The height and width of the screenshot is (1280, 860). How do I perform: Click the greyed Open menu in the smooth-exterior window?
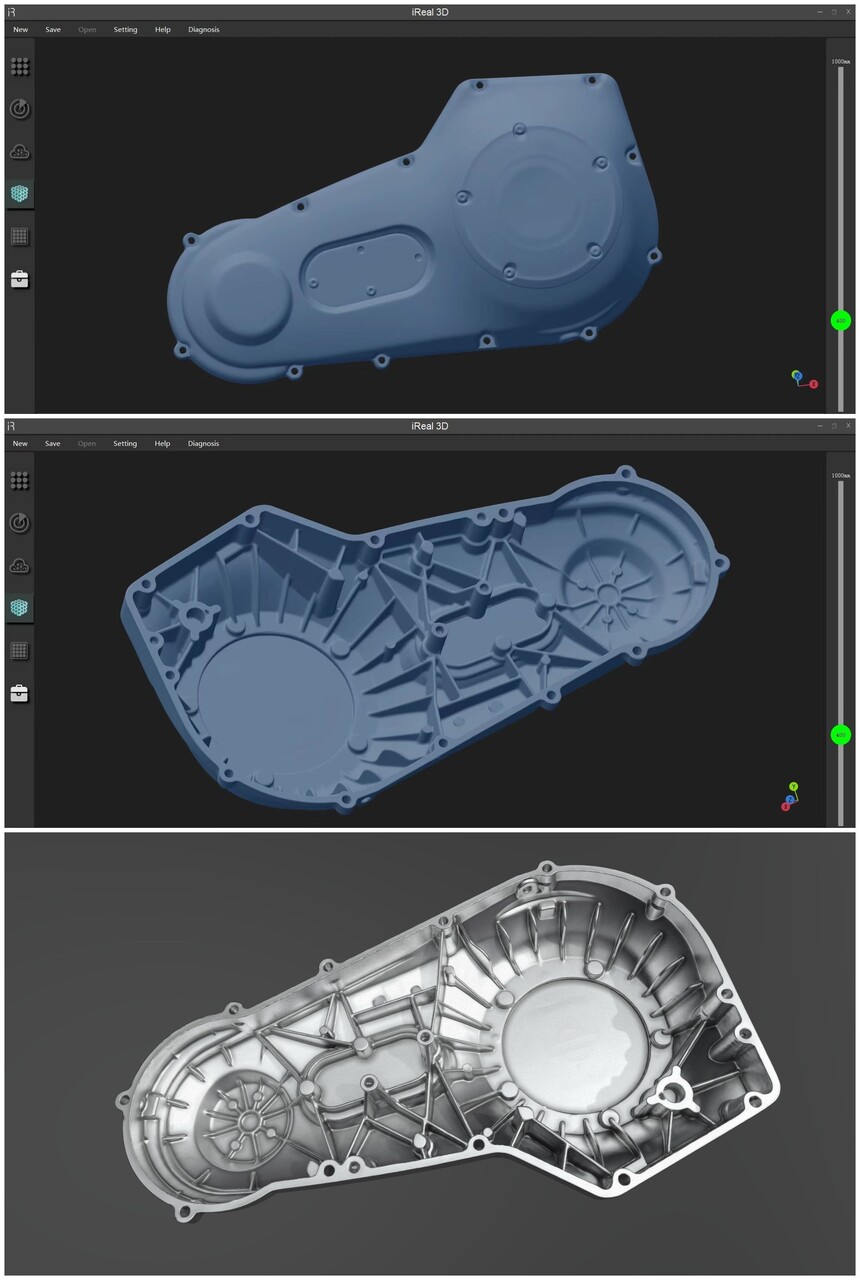(87, 30)
